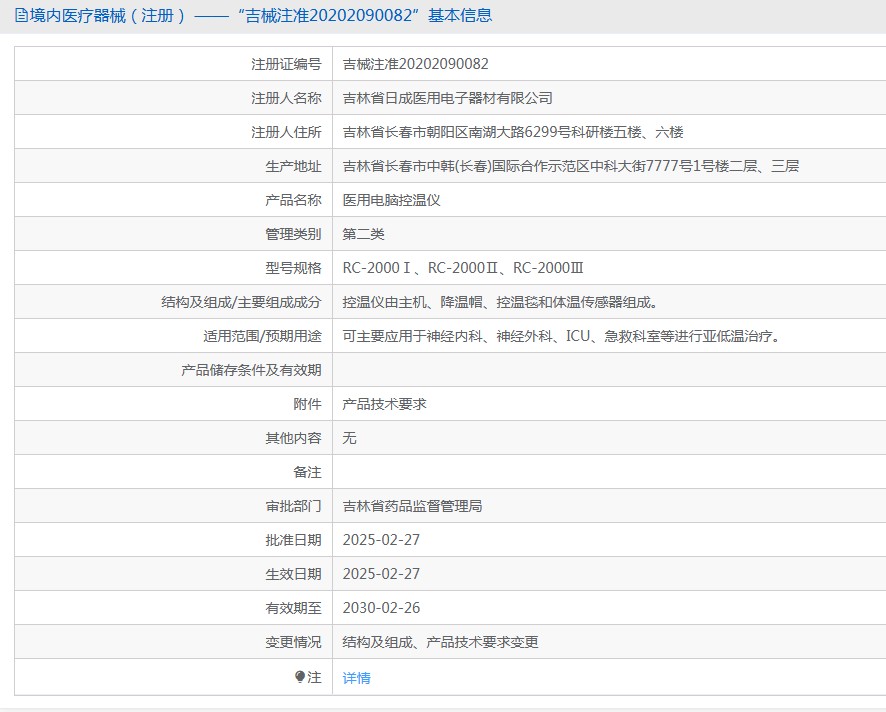886x712 pixels.
Task: Click the change status 结构及组成、产品技术要求变更
Action: [x=440, y=642]
